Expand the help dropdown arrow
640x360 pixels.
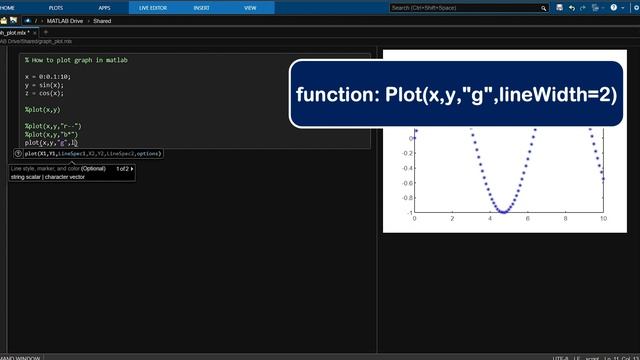[623, 8]
